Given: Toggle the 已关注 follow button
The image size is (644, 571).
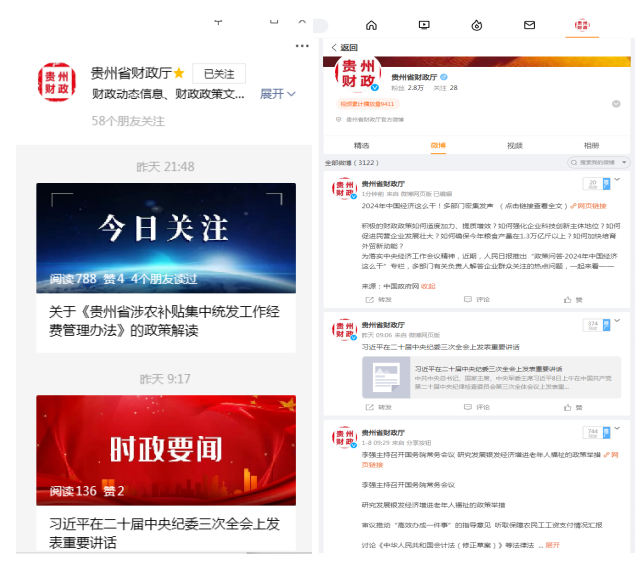Looking at the screenshot, I should click(218, 74).
